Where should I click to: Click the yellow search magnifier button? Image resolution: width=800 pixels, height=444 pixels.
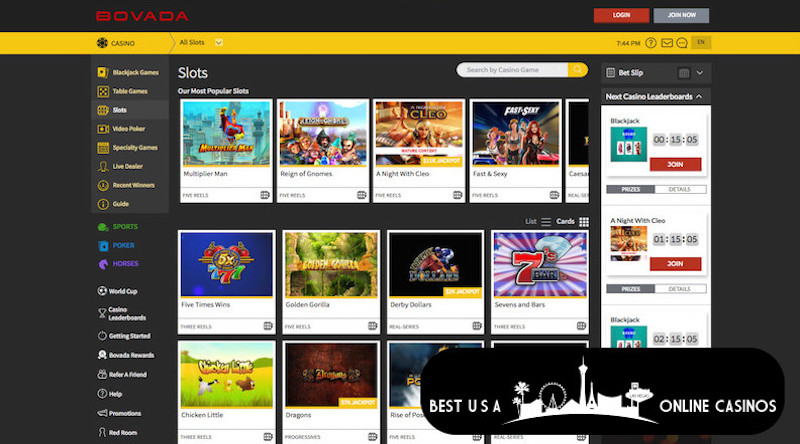click(578, 69)
